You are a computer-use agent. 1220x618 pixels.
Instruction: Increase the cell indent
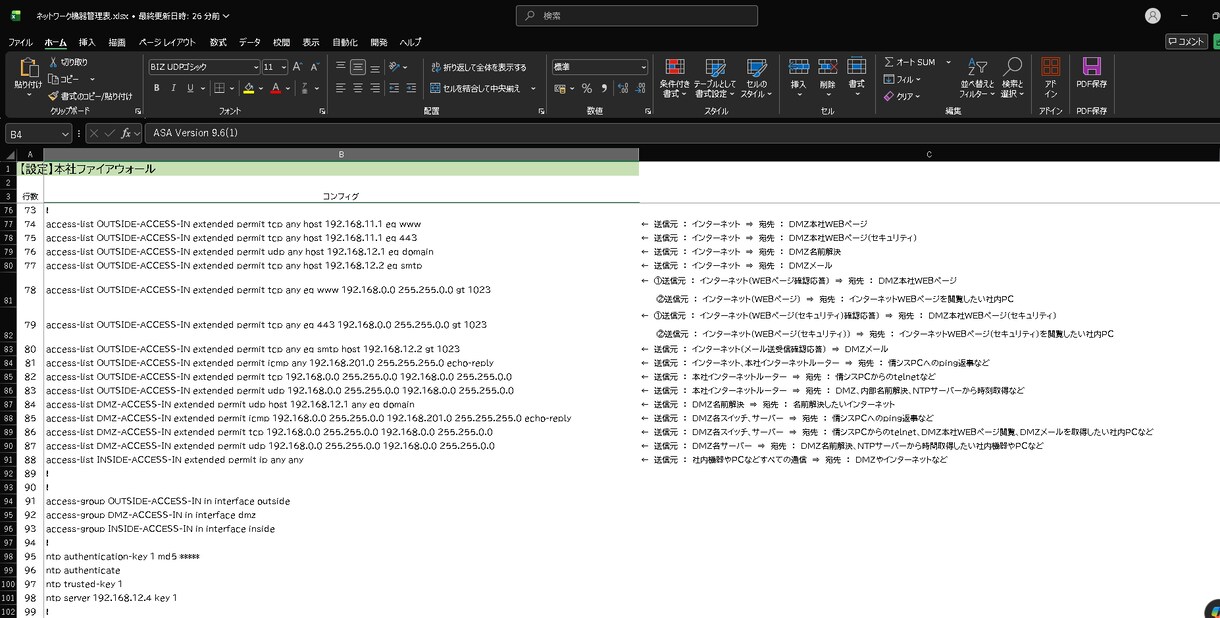click(412, 88)
